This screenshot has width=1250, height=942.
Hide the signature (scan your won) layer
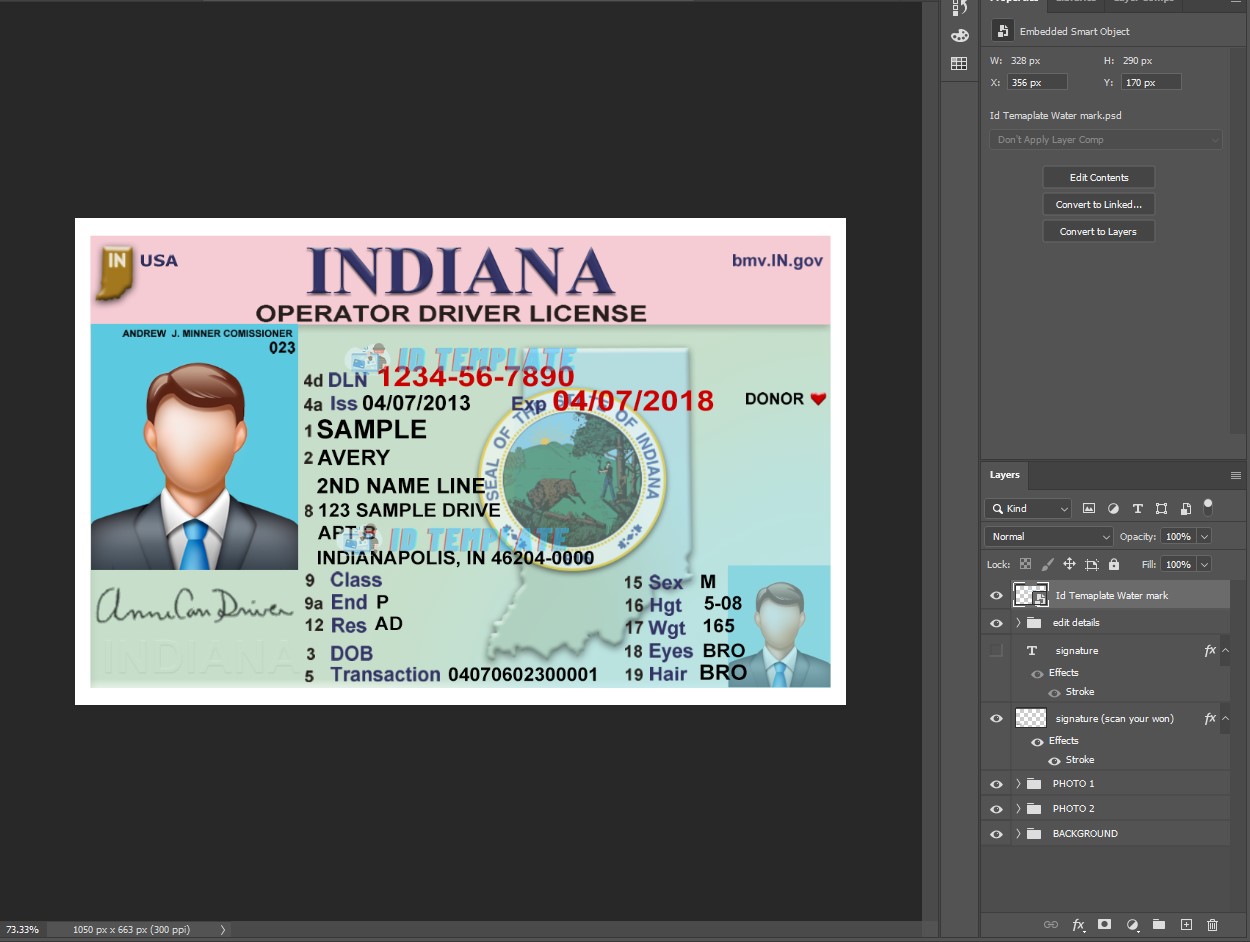click(996, 719)
